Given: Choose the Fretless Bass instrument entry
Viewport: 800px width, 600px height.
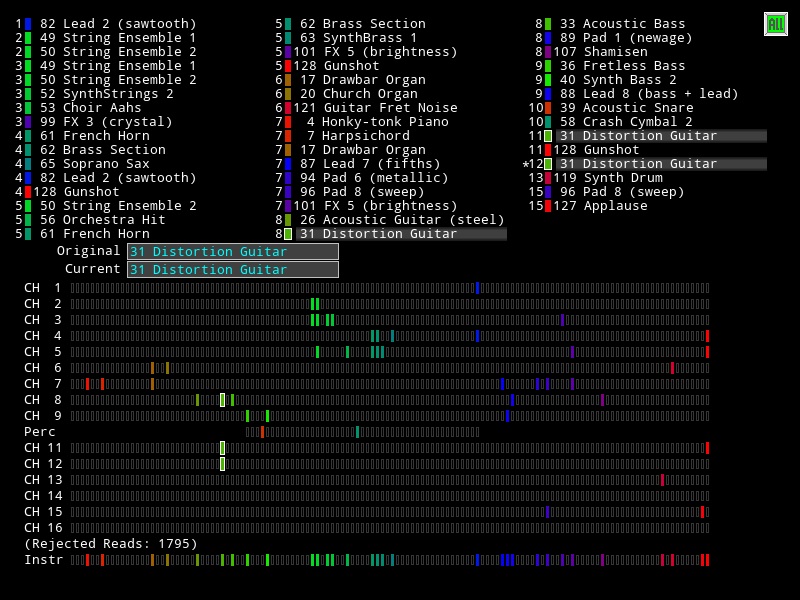Looking at the screenshot, I should (x=634, y=66).
